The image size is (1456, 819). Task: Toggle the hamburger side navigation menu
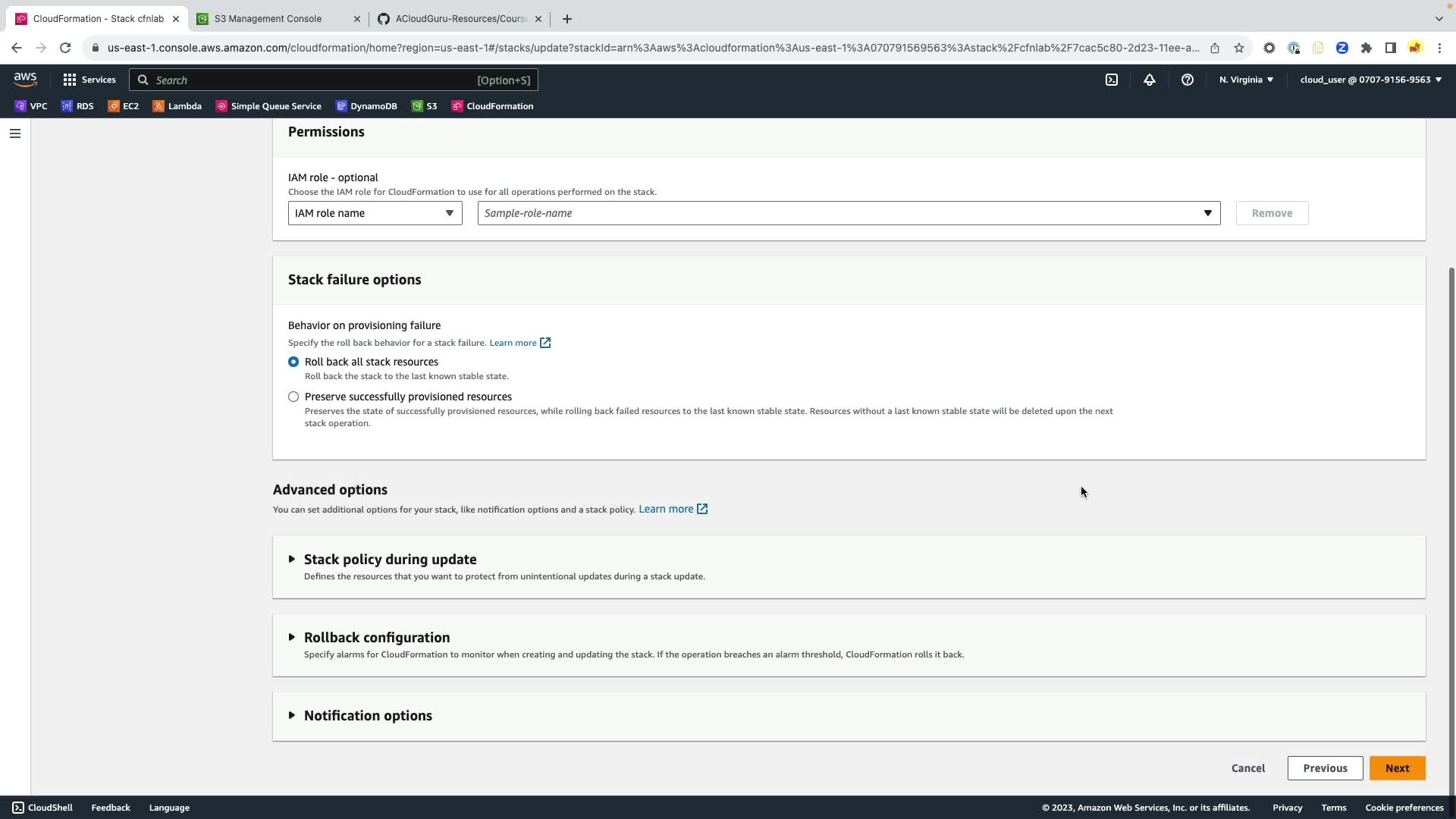click(14, 133)
